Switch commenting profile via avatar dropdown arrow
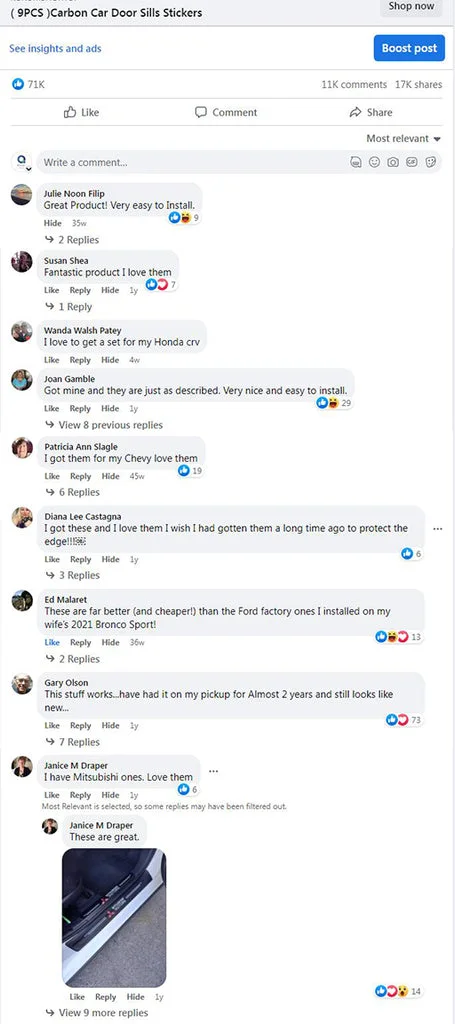Image resolution: width=455 pixels, height=1024 pixels. click(x=29, y=169)
